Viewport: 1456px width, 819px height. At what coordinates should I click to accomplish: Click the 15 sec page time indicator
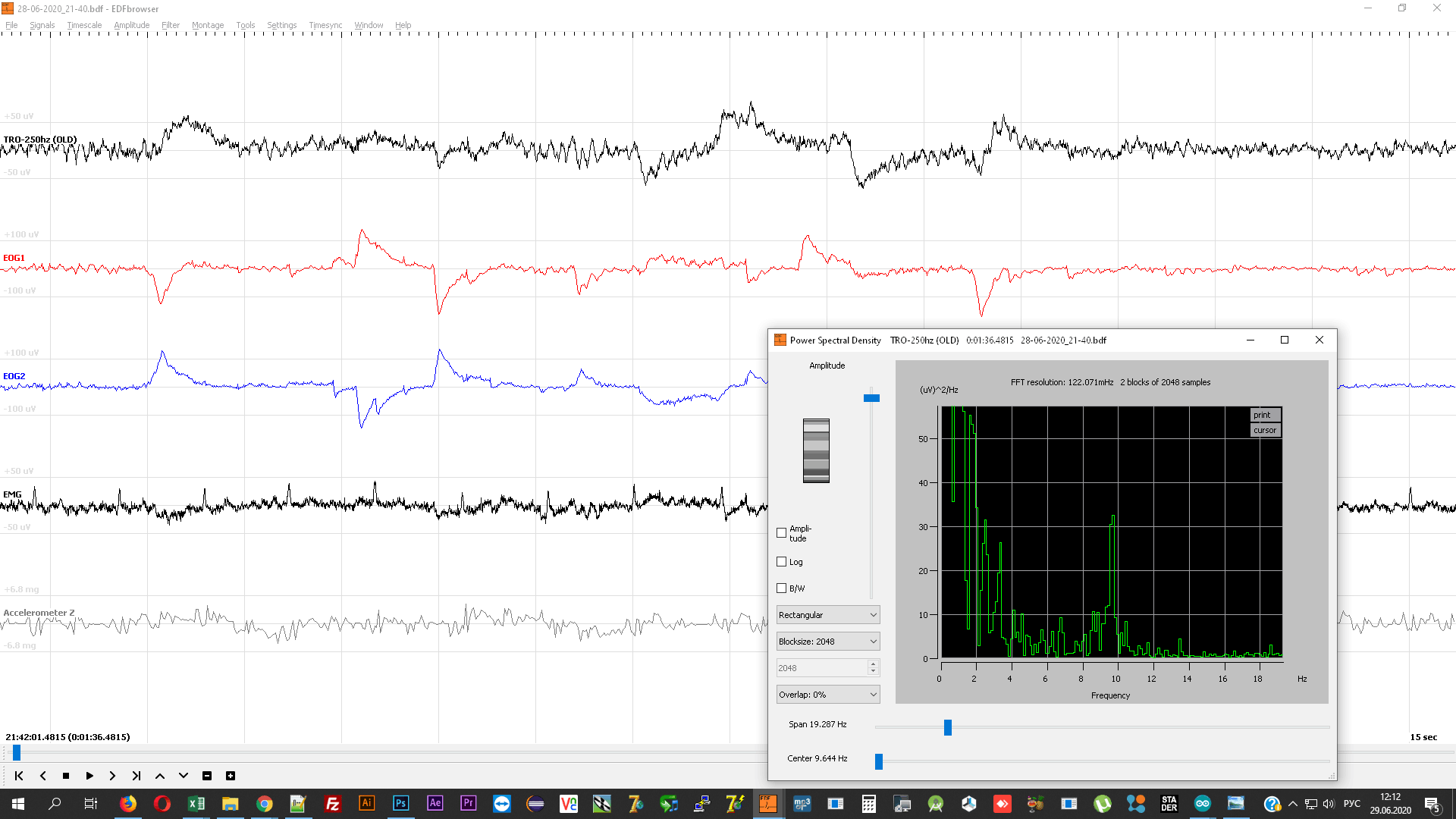pyautogui.click(x=1423, y=737)
